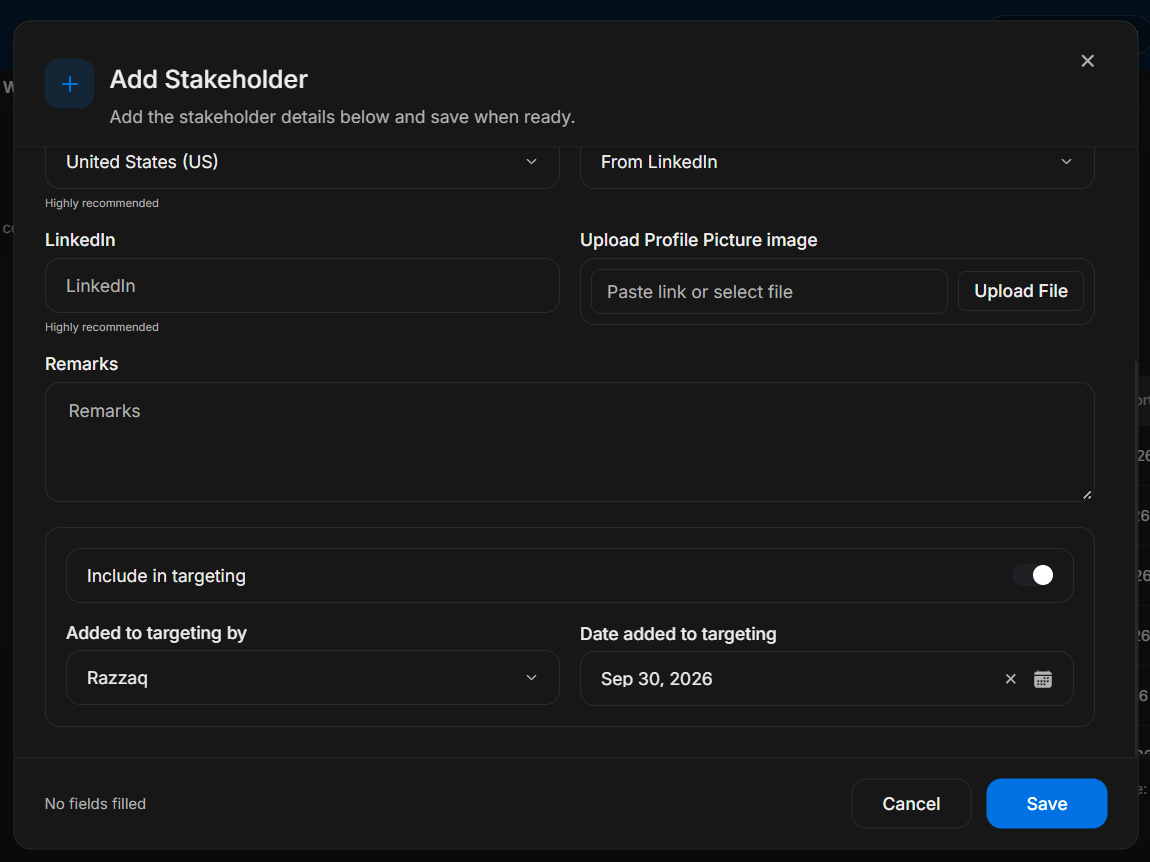Click into the Remarks text area

570,442
